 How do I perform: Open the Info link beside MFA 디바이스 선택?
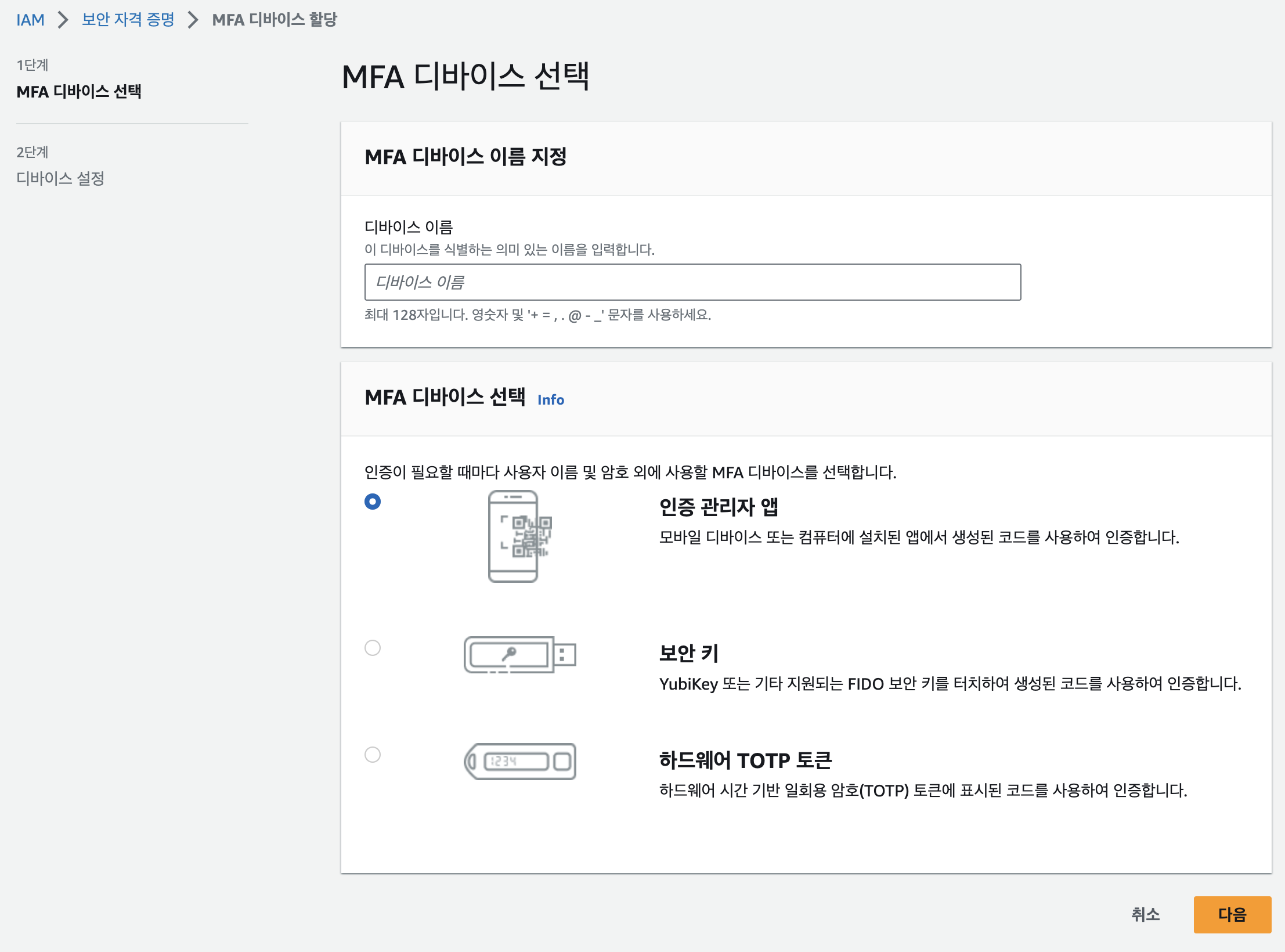(x=550, y=399)
